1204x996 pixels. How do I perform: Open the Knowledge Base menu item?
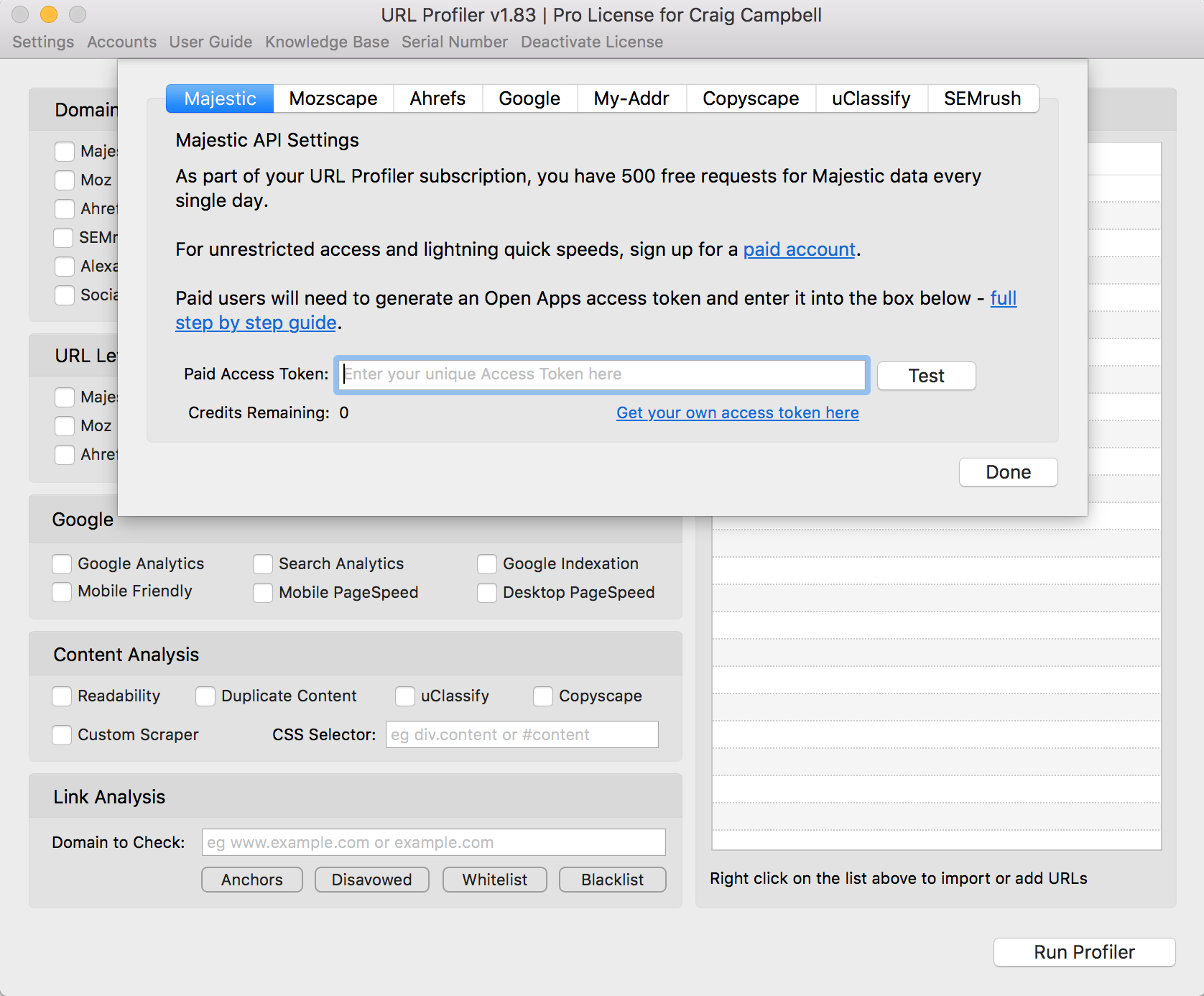pyautogui.click(x=327, y=42)
